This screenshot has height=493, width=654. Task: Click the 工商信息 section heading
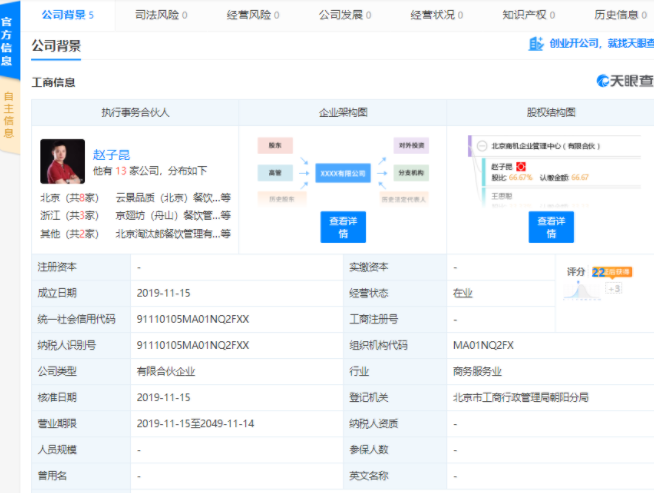point(53,82)
